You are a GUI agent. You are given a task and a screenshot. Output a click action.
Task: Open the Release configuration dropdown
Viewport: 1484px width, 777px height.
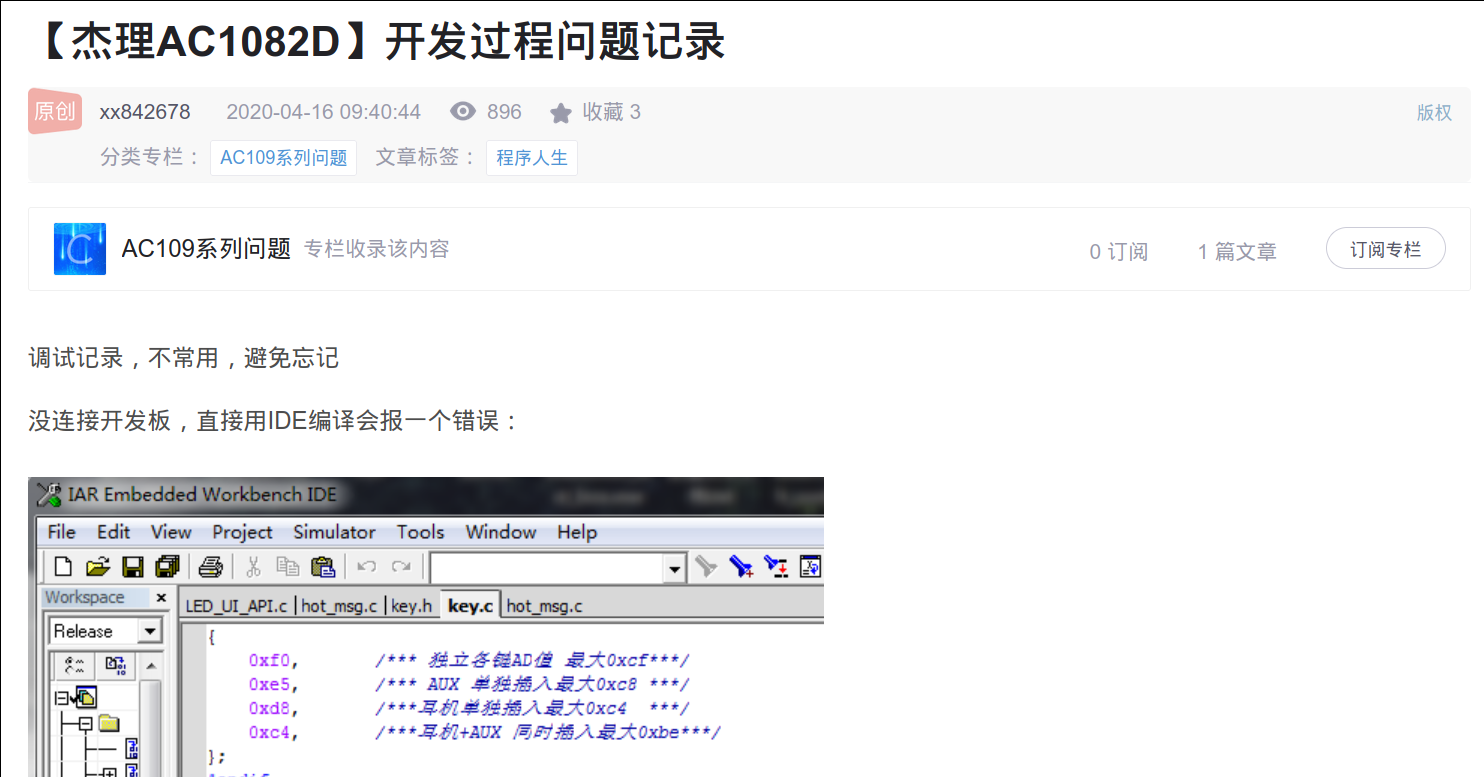(150, 631)
